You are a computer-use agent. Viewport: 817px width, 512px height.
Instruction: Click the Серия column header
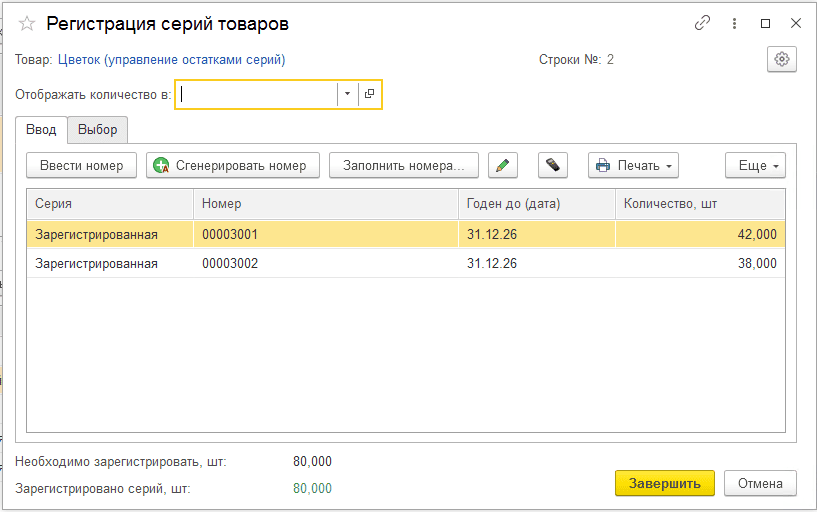(x=110, y=204)
